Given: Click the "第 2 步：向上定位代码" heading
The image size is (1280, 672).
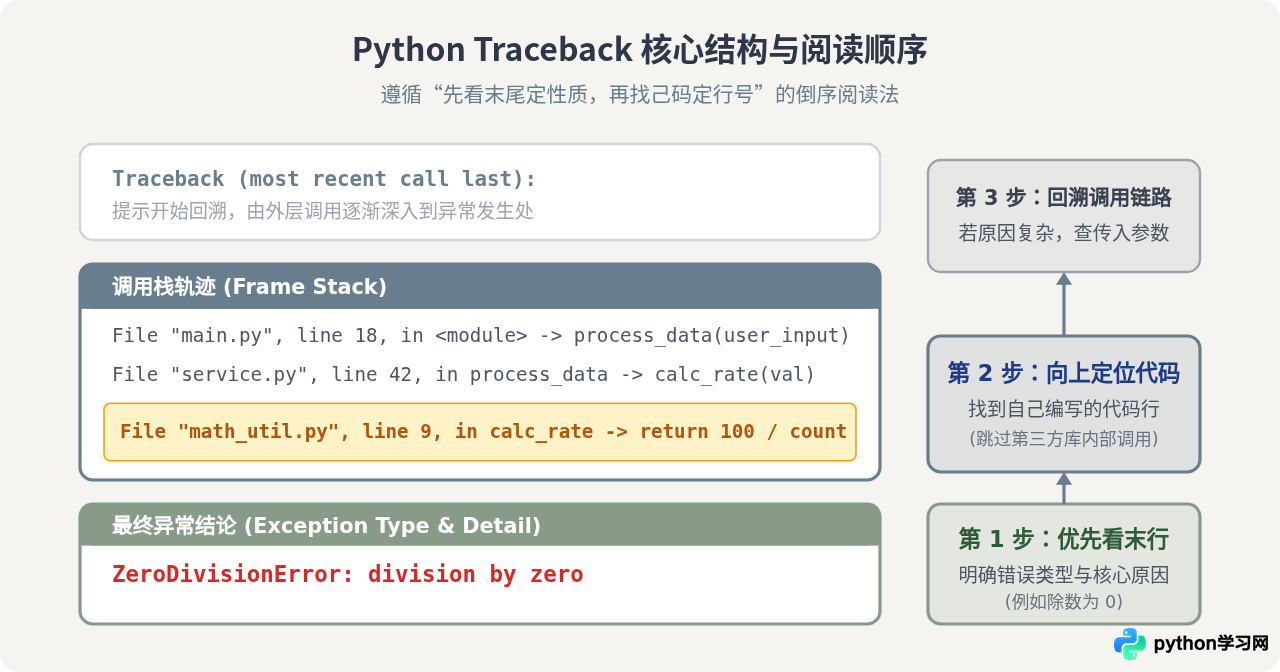Looking at the screenshot, I should (1064, 374).
